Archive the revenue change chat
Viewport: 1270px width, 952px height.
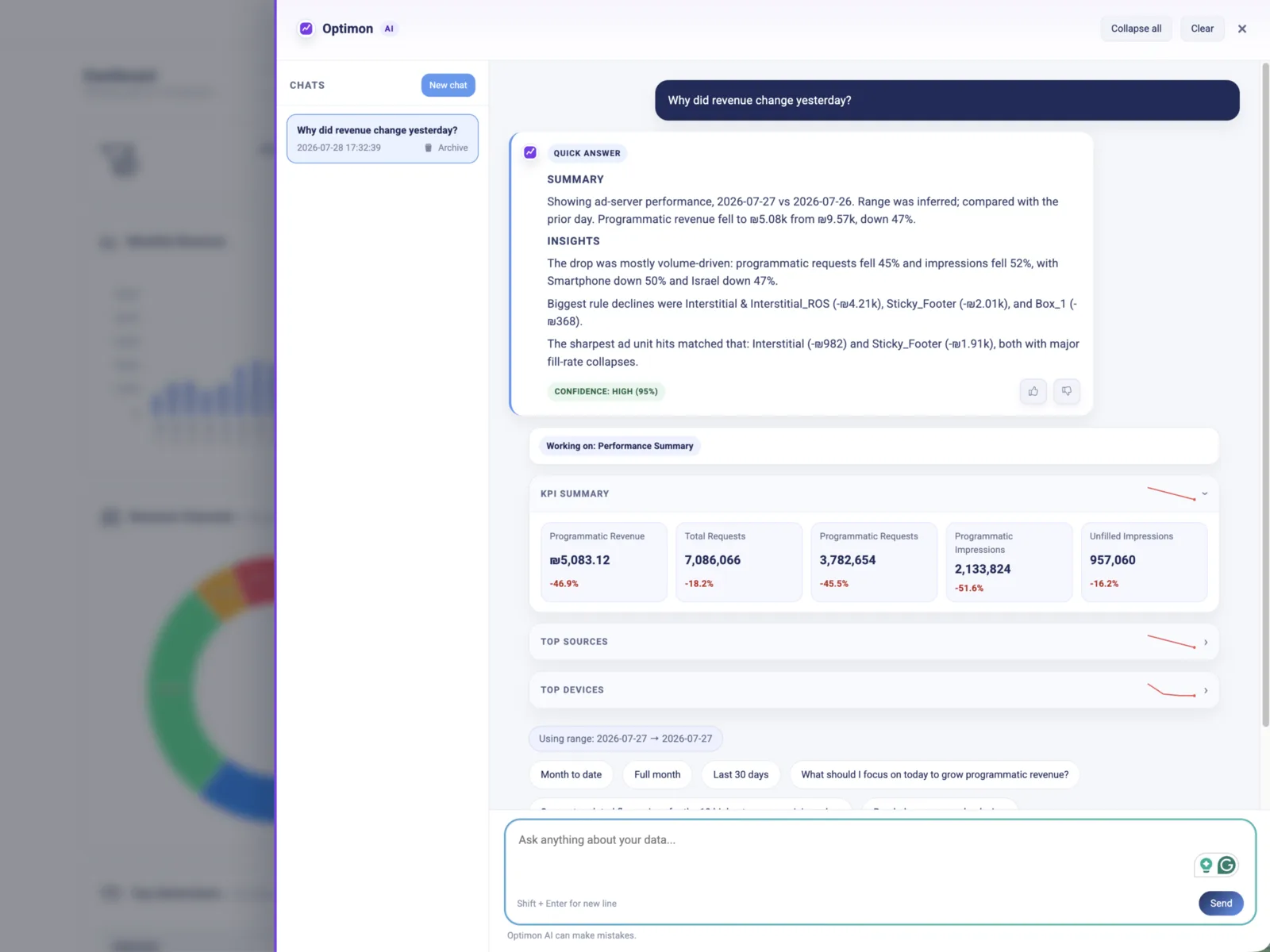click(x=447, y=148)
